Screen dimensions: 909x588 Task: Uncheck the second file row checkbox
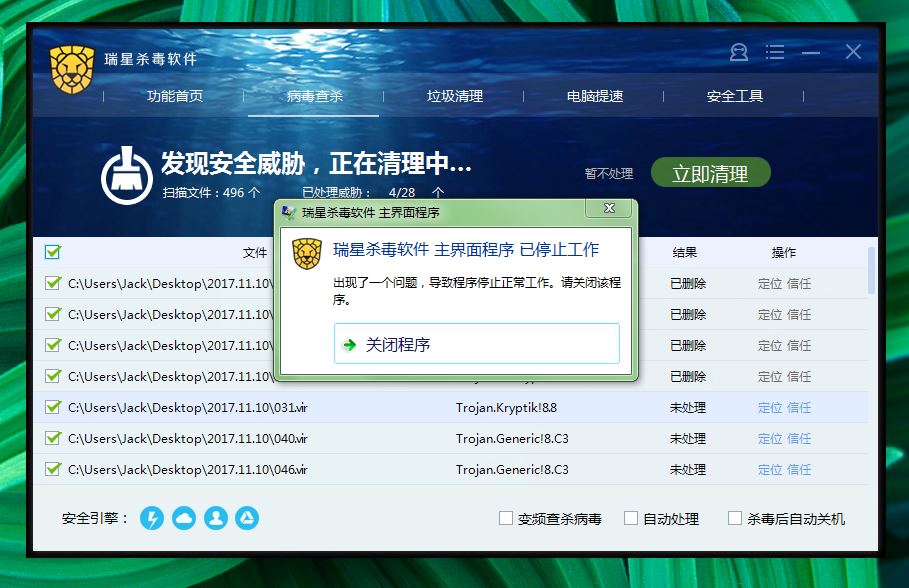click(53, 314)
